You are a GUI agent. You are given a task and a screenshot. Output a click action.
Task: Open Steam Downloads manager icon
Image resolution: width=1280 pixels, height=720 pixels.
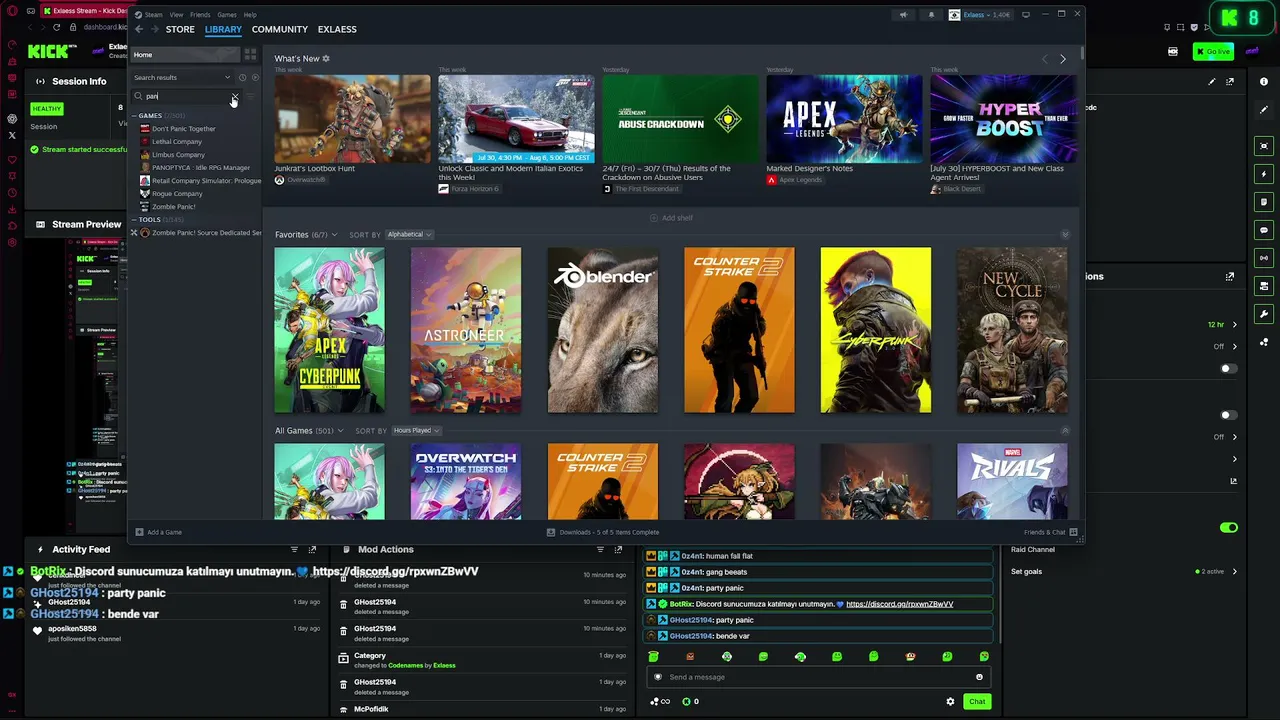click(x=551, y=532)
